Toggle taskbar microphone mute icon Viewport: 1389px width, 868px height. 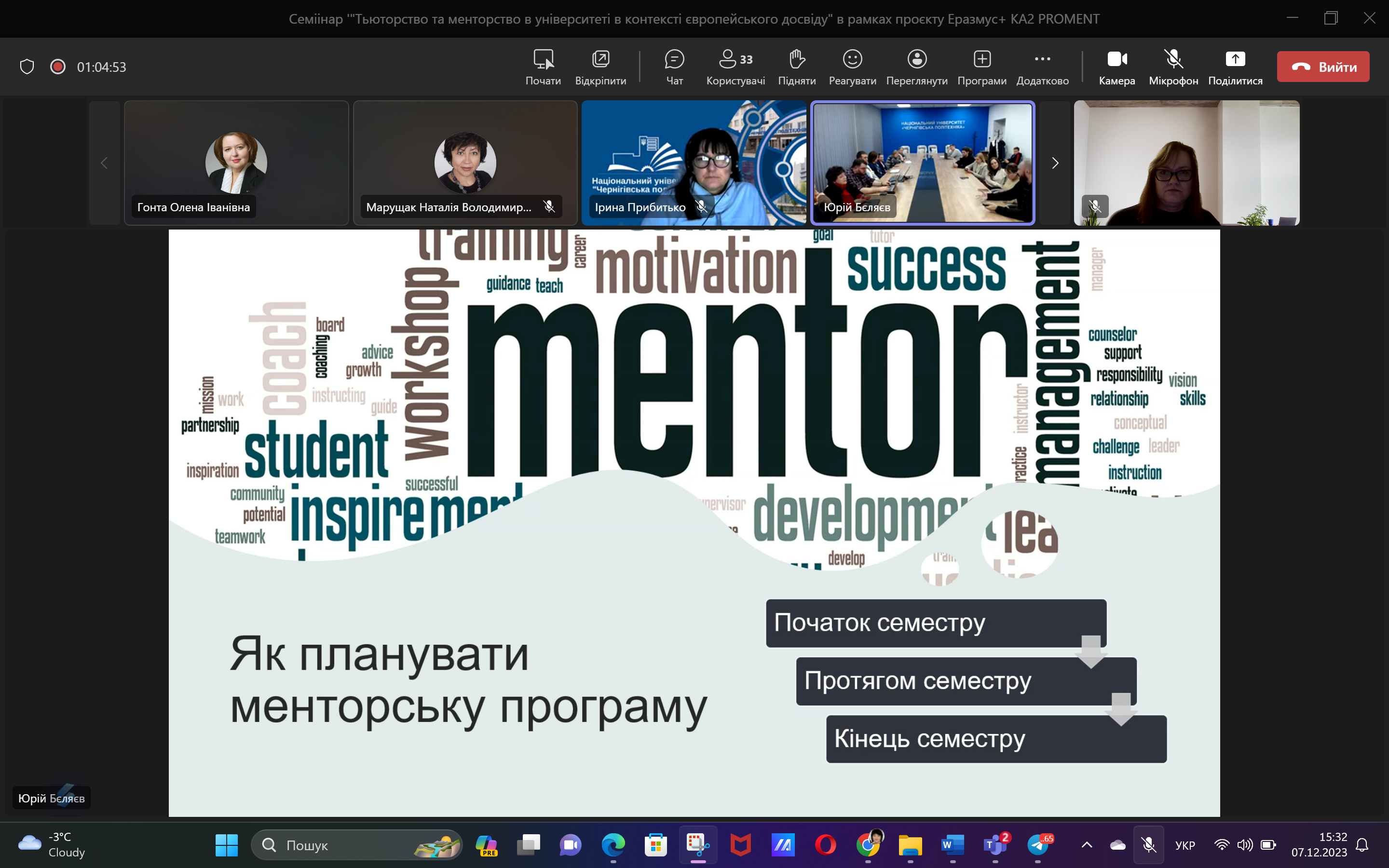[x=1148, y=844]
